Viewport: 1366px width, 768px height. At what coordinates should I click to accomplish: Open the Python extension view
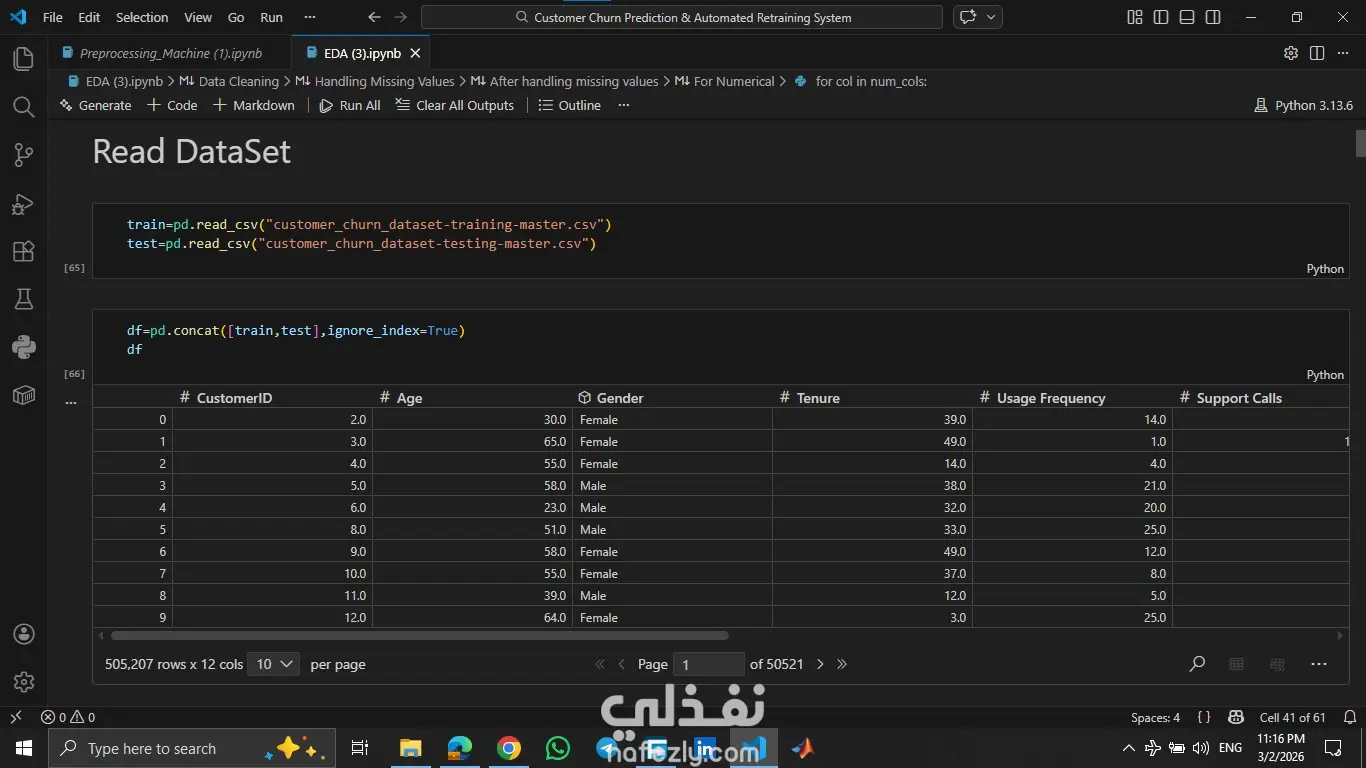click(24, 347)
